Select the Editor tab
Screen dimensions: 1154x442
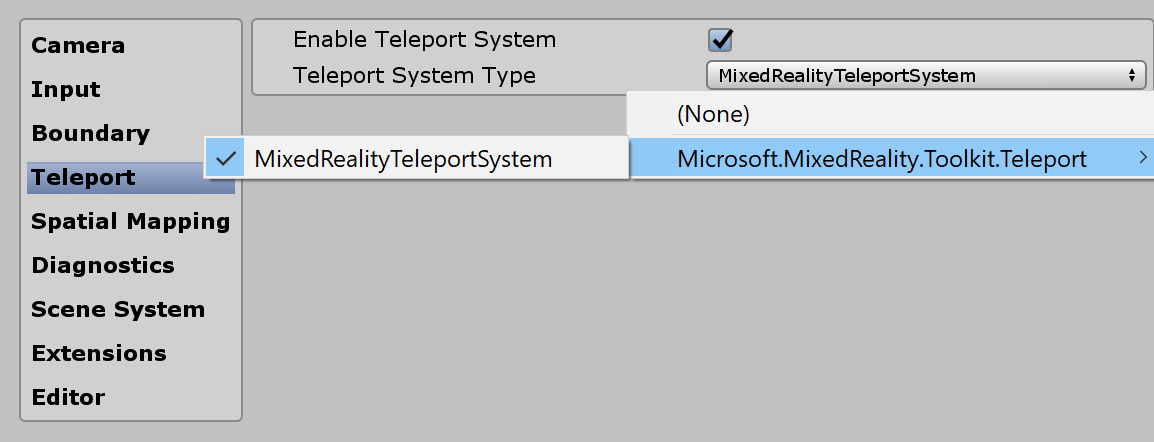click(68, 397)
